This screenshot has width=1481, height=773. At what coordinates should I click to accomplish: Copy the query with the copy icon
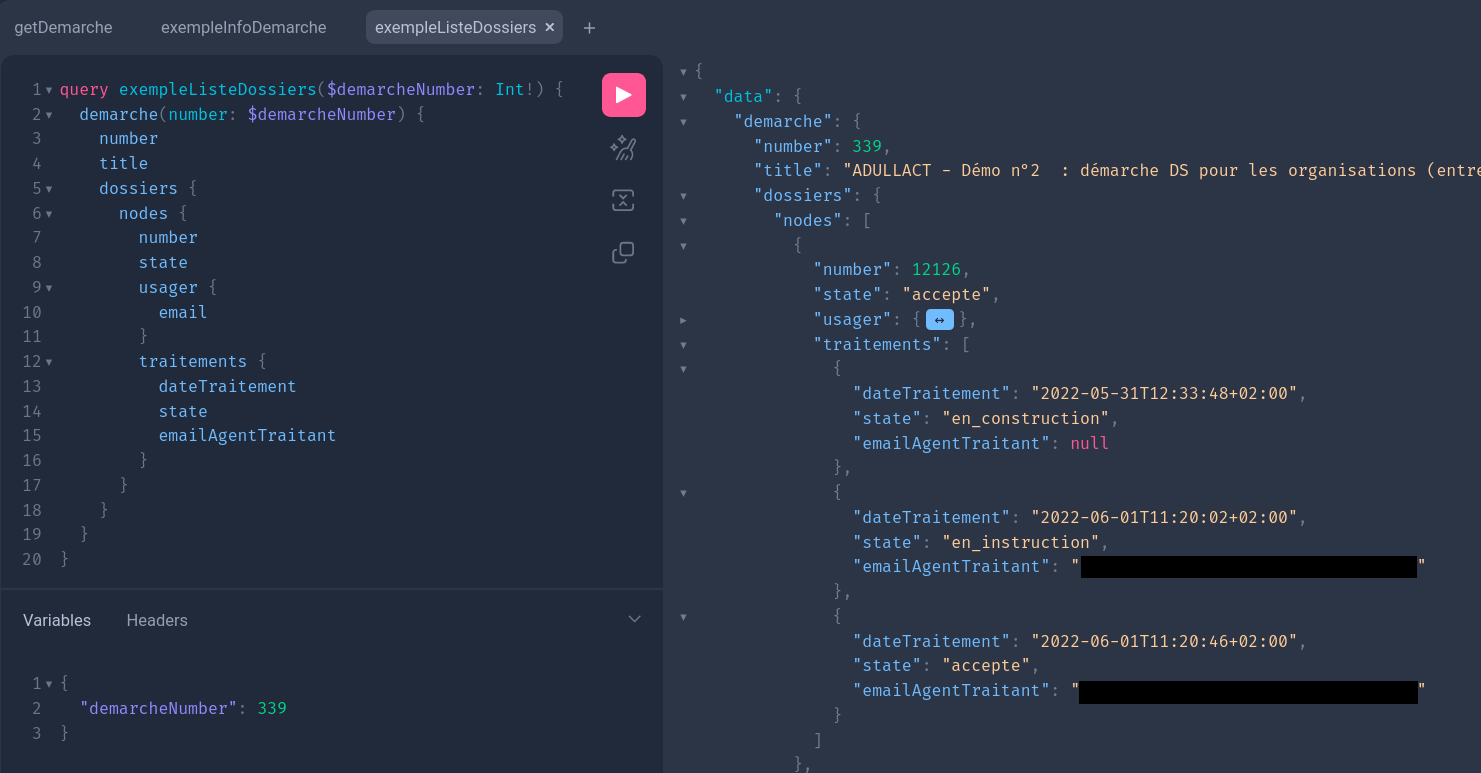pyautogui.click(x=623, y=253)
